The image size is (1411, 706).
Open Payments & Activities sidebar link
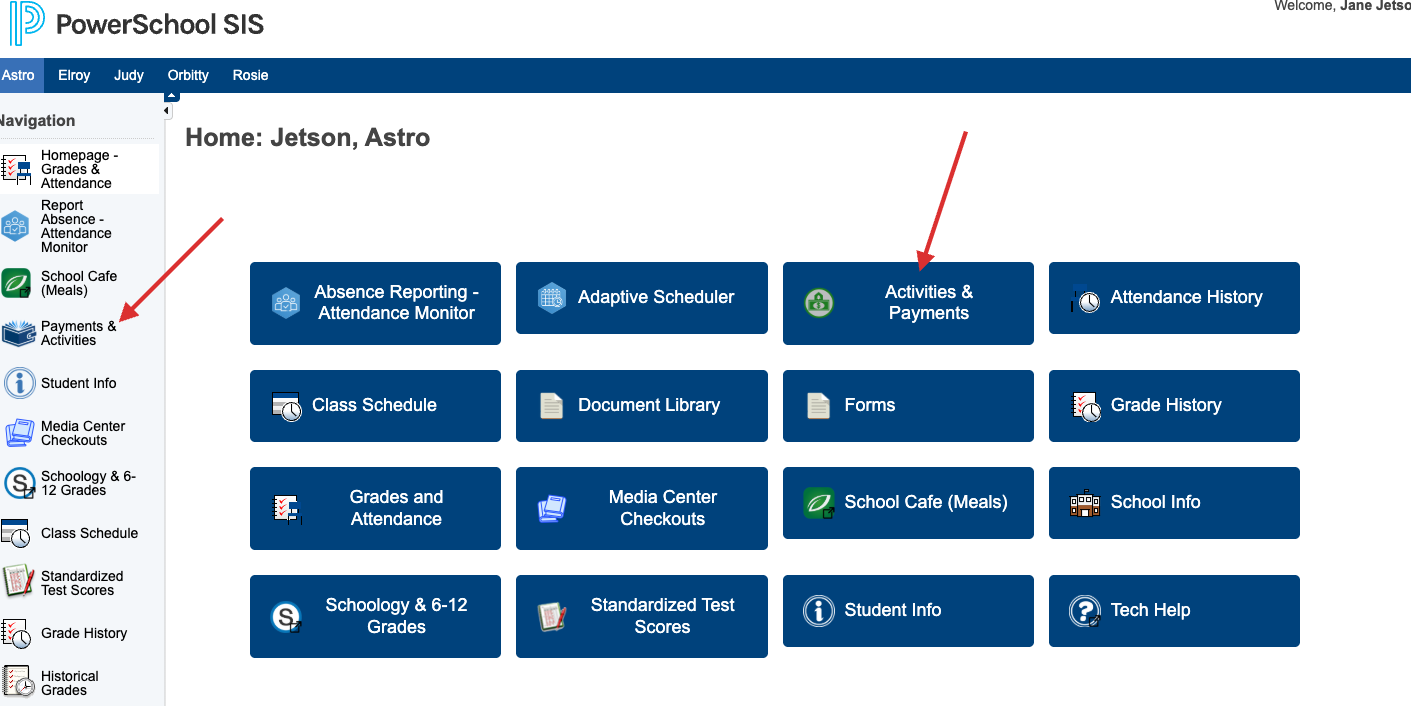pyautogui.click(x=79, y=333)
